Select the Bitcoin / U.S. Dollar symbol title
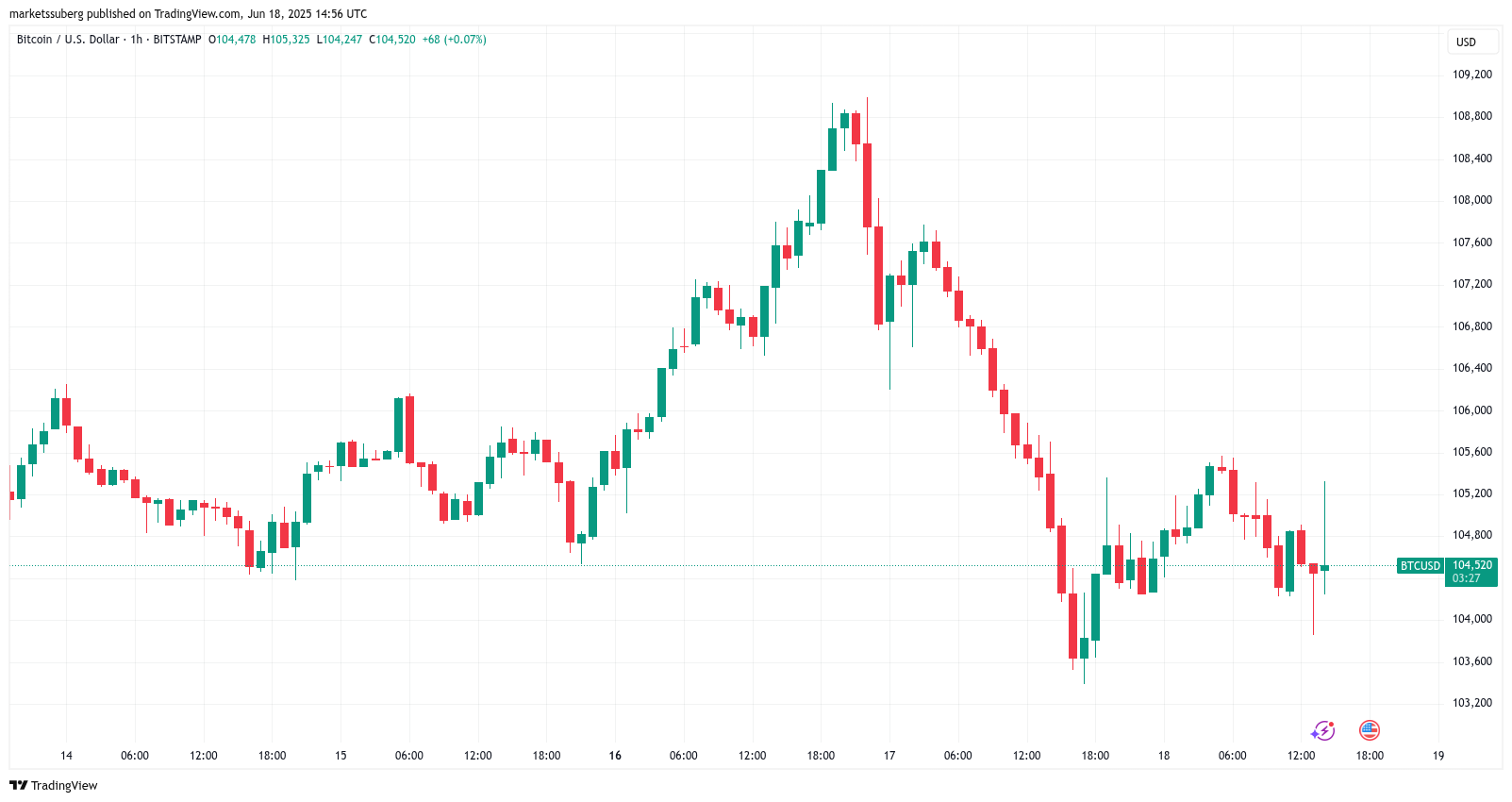Screen dimensions: 1512x802 (x=68, y=40)
